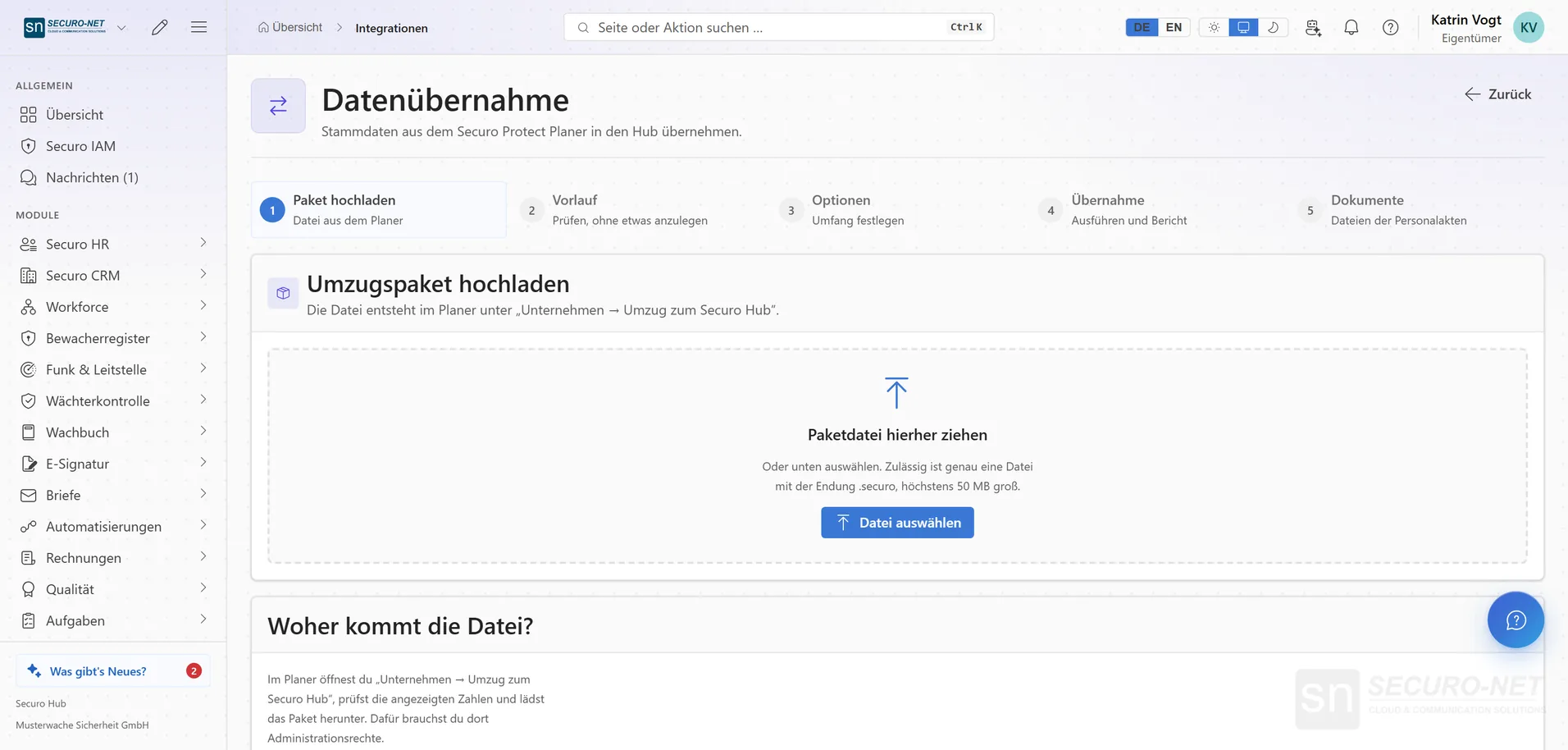Image resolution: width=1568 pixels, height=750 pixels.
Task: Open Nachrichten (1) in sidebar
Action: point(113,177)
